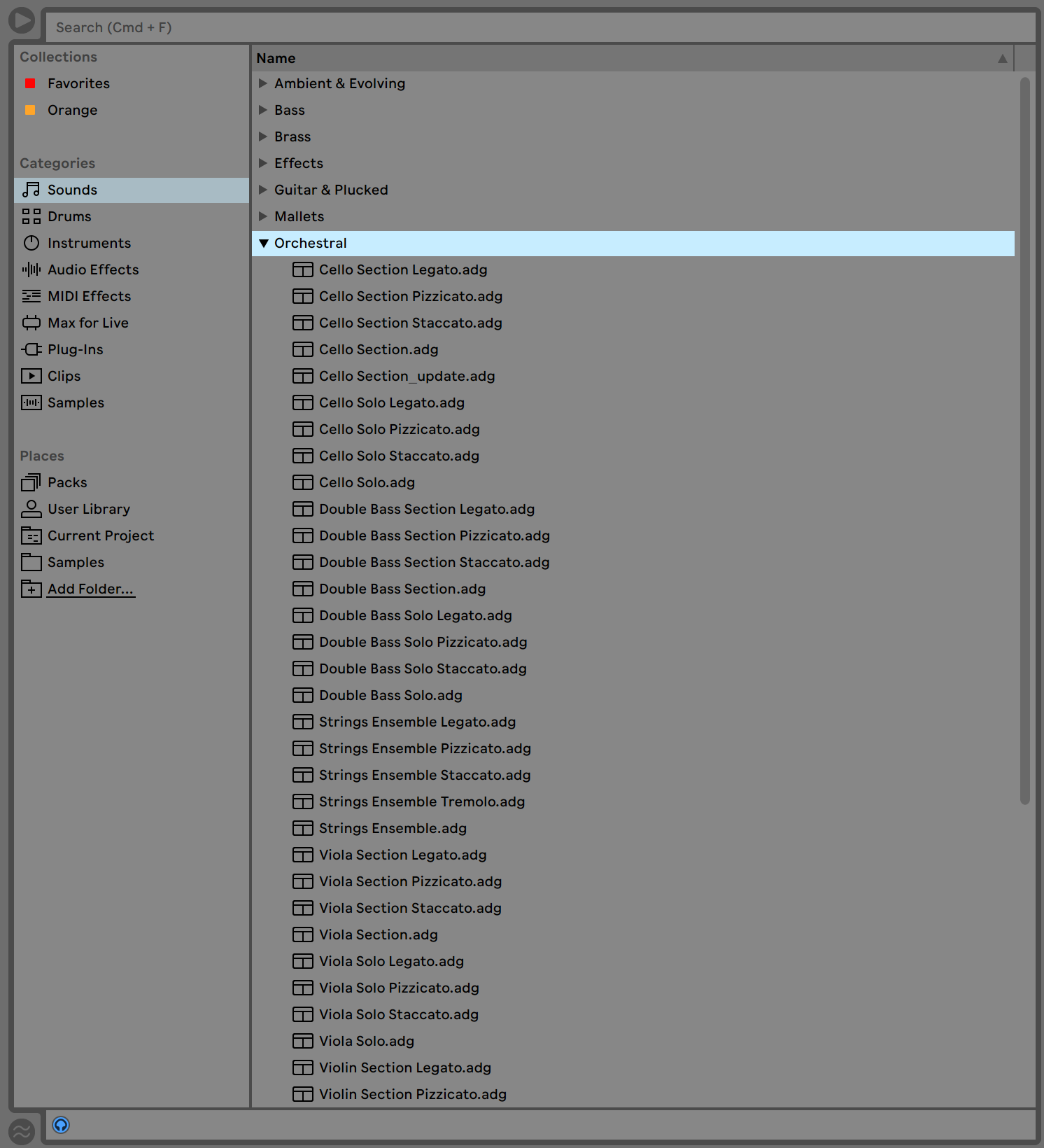1044x1148 pixels.
Task: Click the search field
Action: [x=539, y=27]
